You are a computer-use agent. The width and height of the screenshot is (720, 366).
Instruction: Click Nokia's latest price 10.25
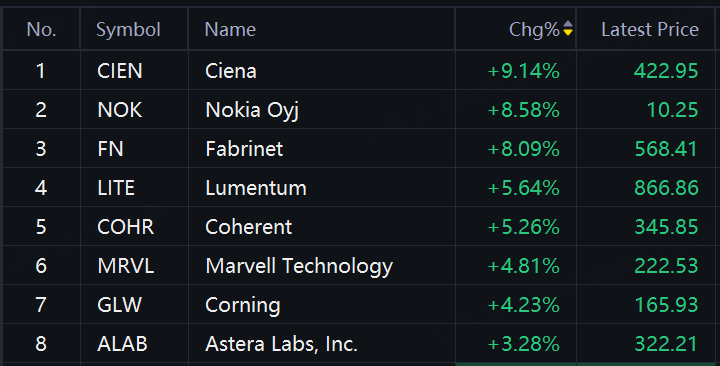672,110
